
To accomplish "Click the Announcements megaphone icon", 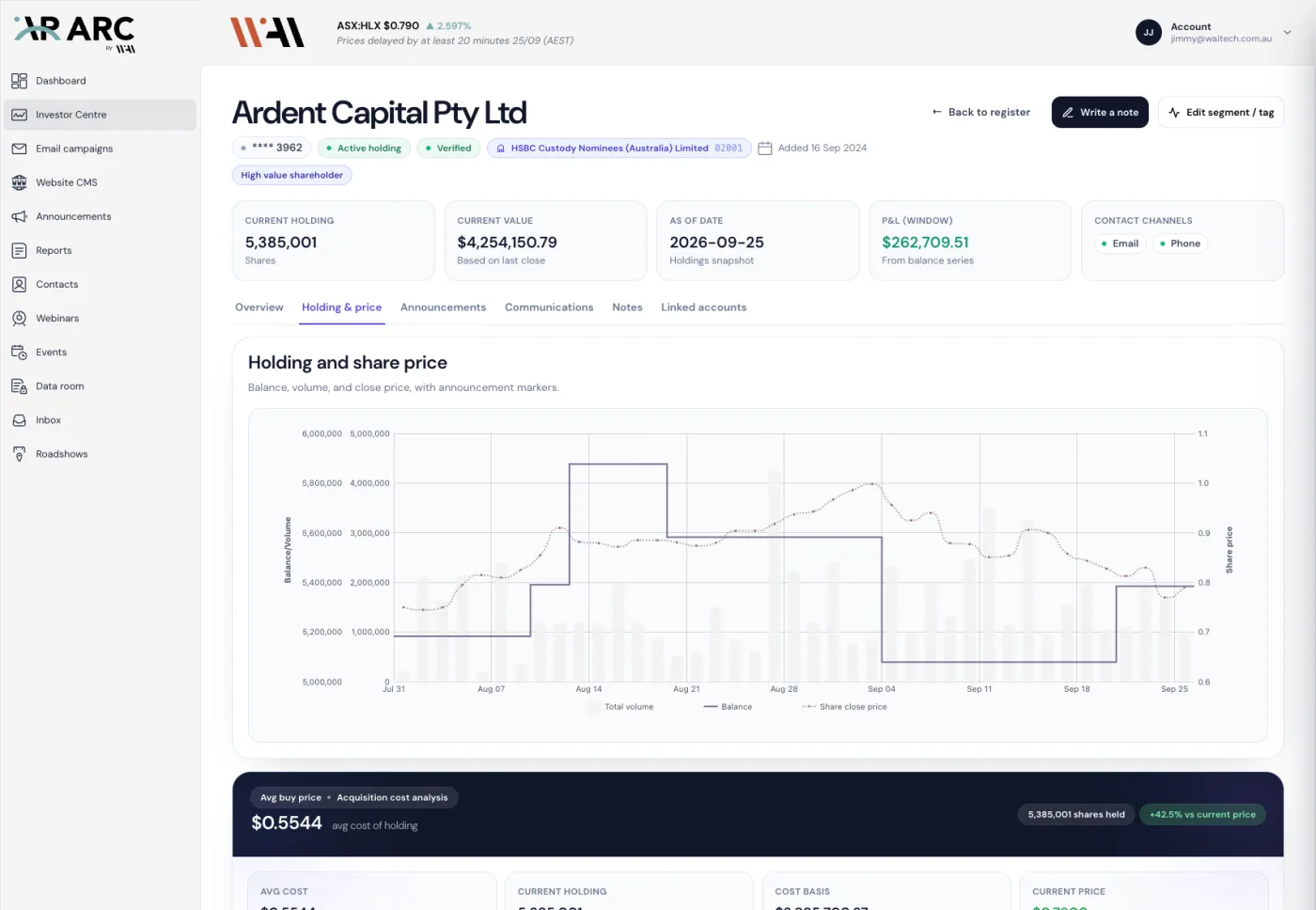I will tap(19, 216).
